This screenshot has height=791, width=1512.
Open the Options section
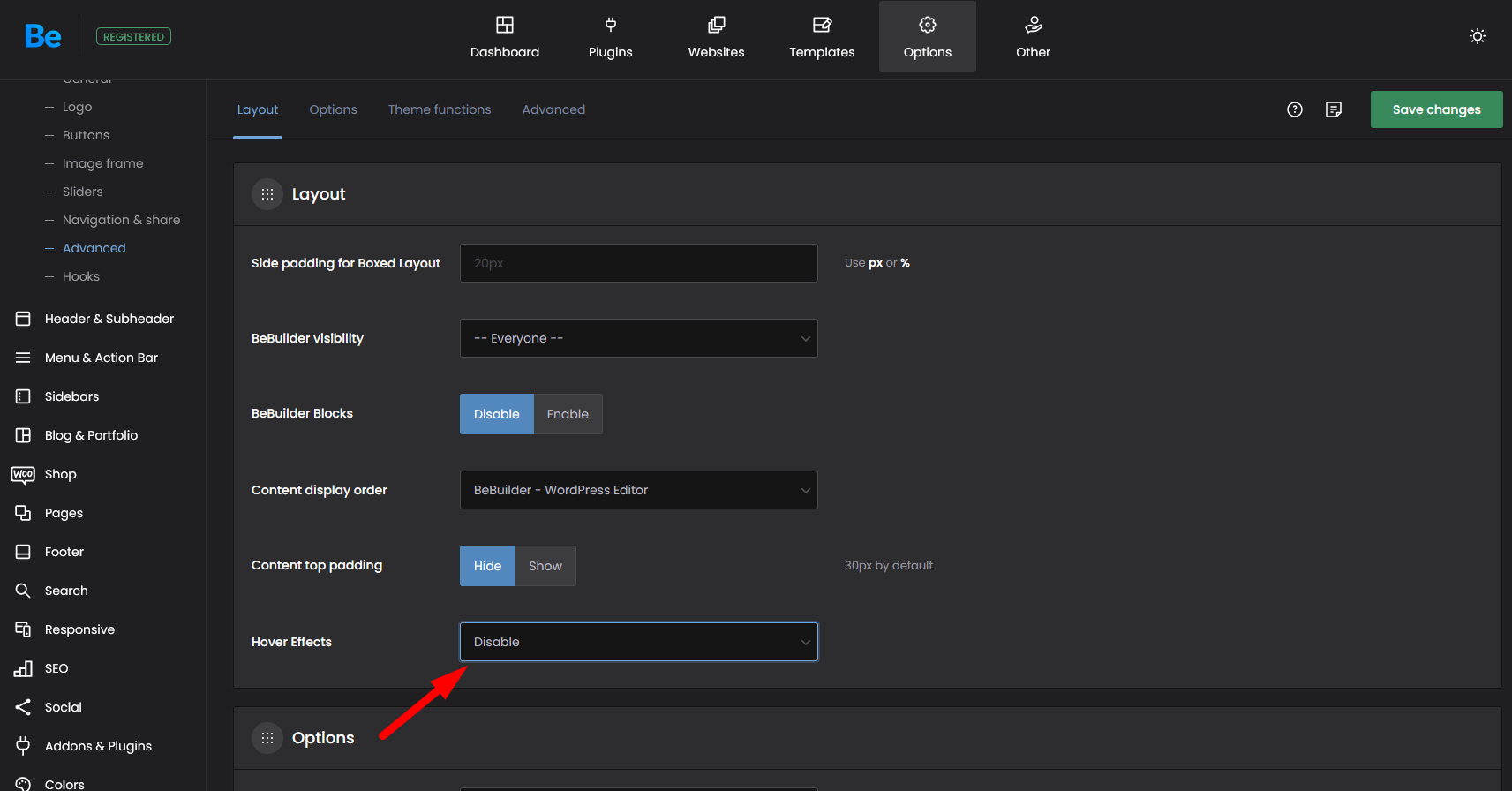point(928,36)
